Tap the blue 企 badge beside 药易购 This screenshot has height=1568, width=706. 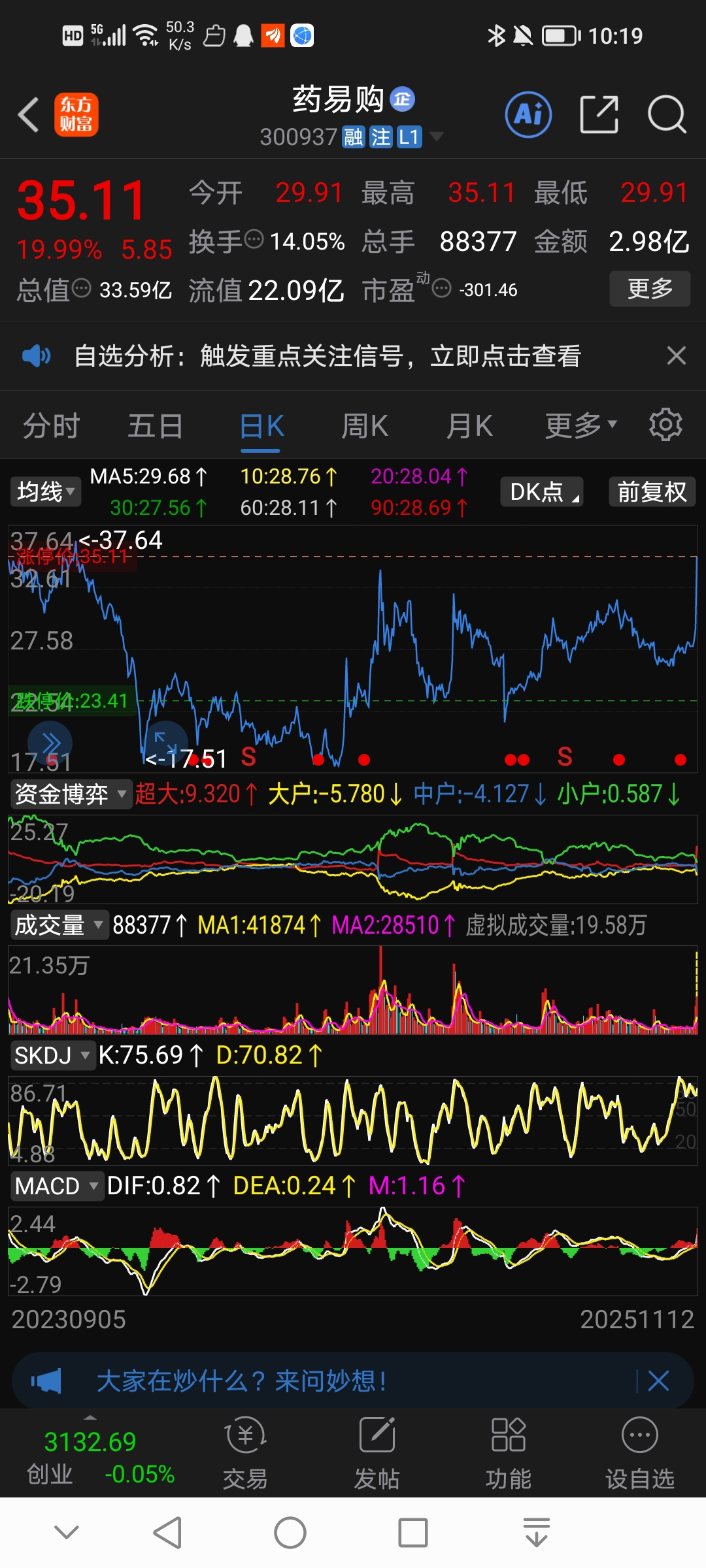click(402, 99)
